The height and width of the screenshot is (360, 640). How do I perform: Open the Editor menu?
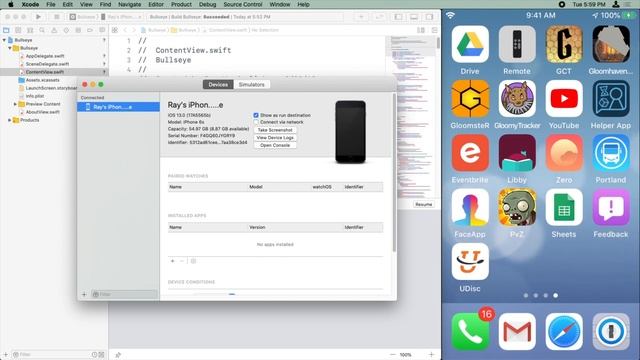coord(156,4)
